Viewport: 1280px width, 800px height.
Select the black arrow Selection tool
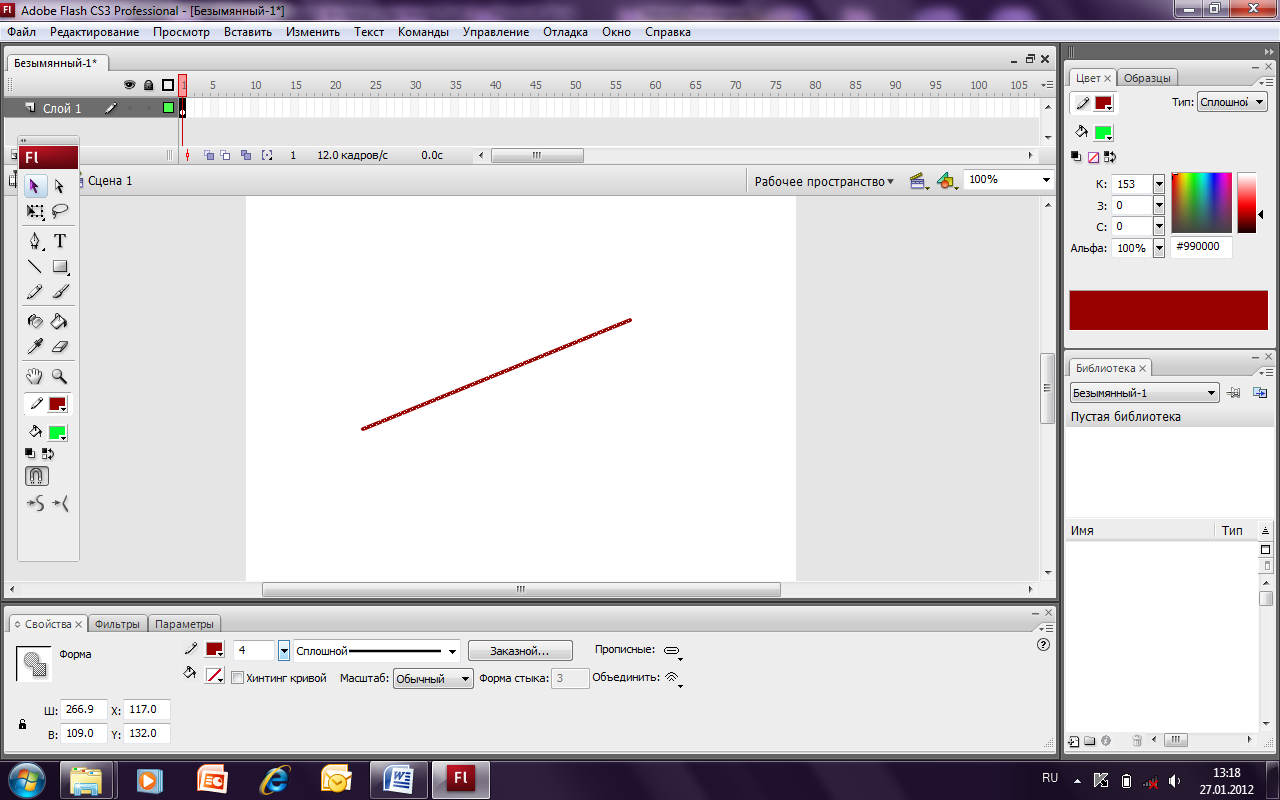35,186
